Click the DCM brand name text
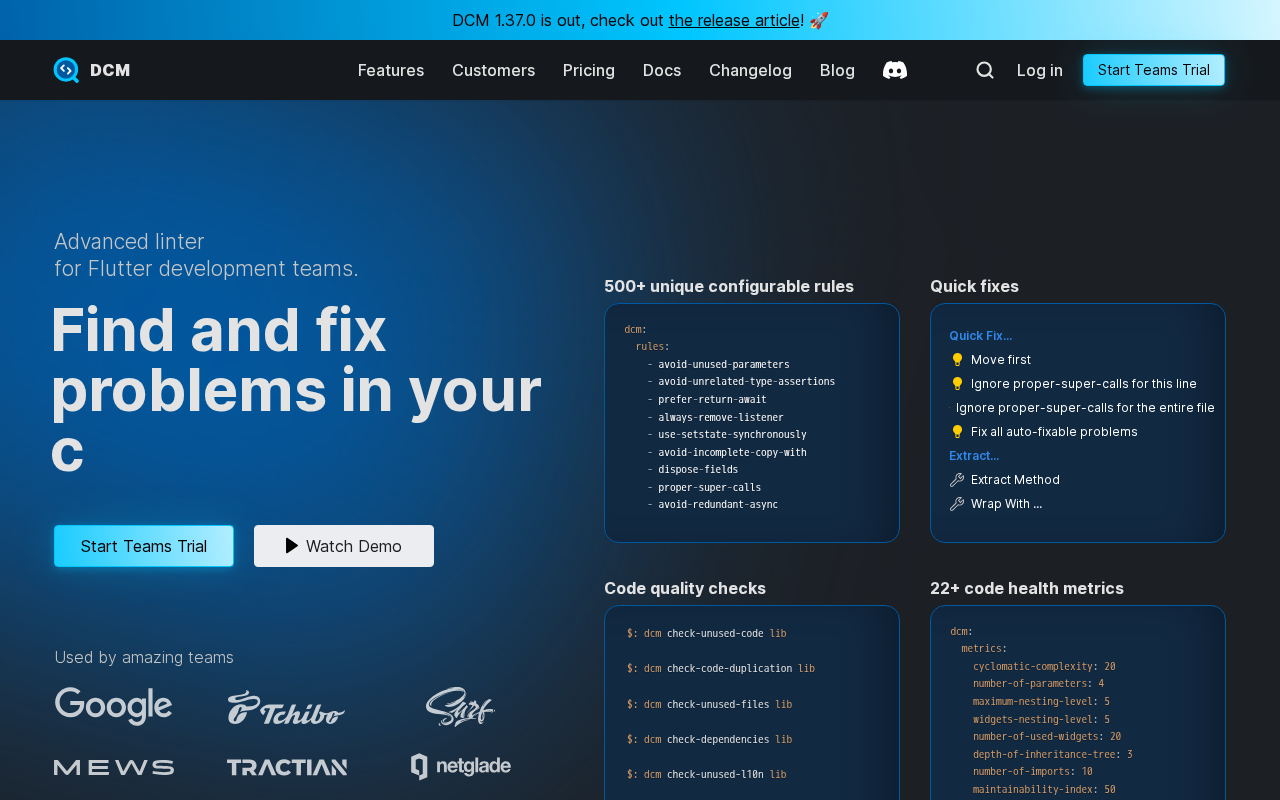This screenshot has width=1280, height=800. [x=110, y=70]
